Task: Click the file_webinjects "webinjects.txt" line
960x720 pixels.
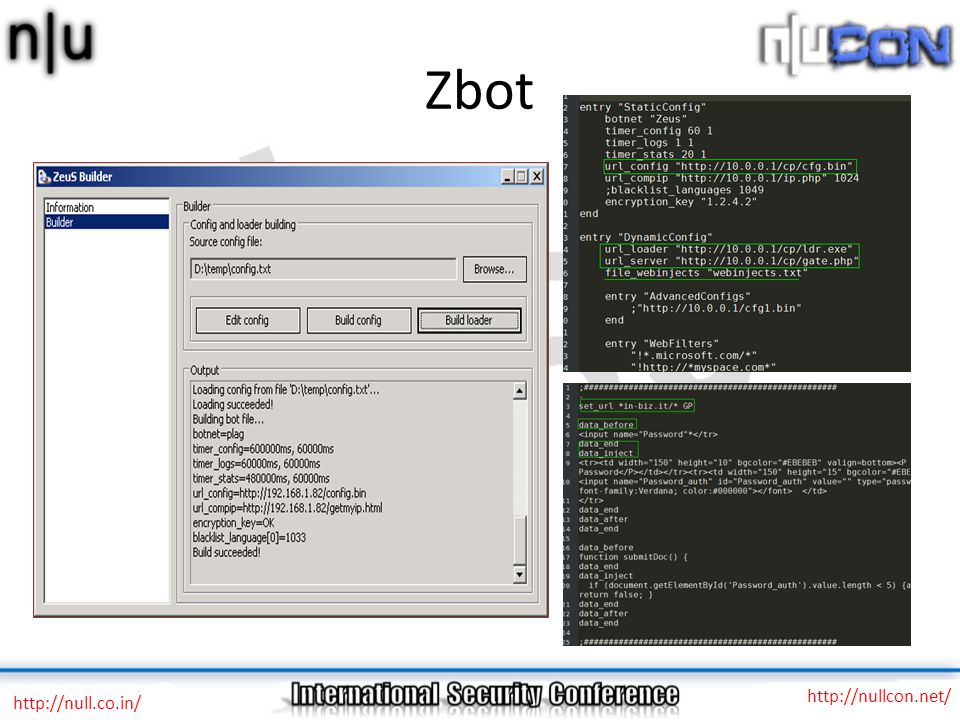Action: point(706,273)
